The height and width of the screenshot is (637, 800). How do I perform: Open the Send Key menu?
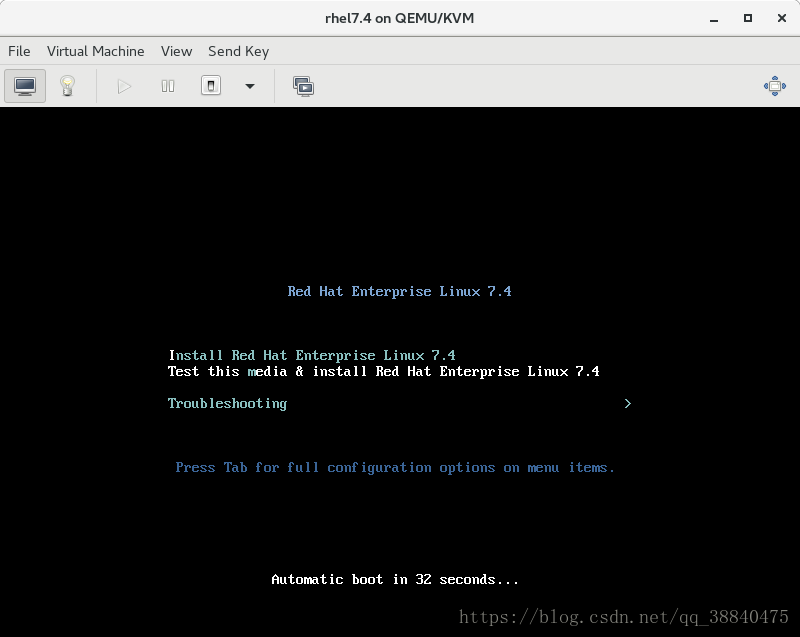pyautogui.click(x=238, y=52)
